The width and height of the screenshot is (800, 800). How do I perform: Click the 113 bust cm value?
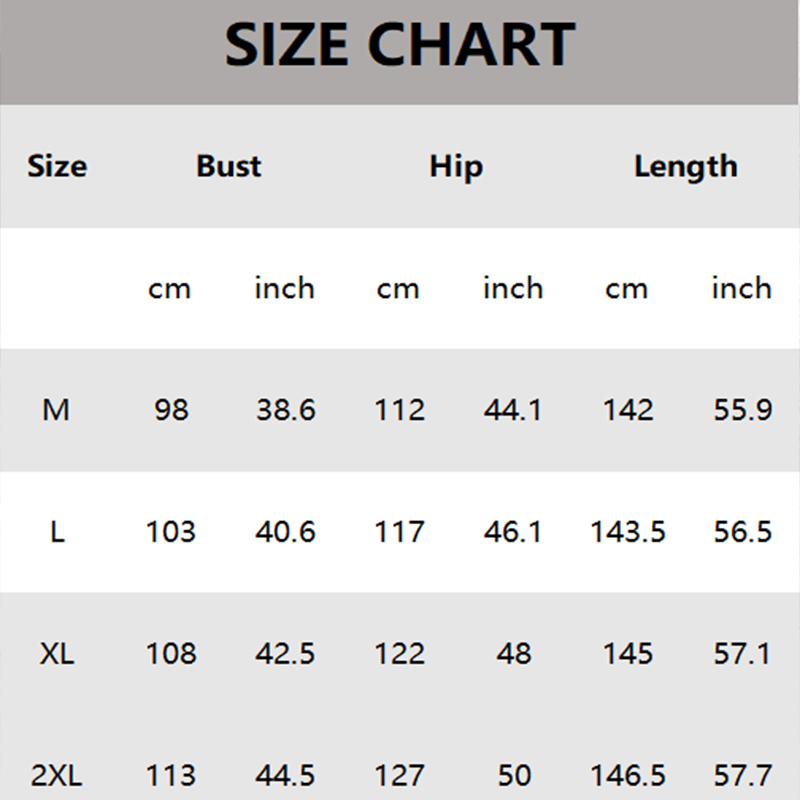171,775
